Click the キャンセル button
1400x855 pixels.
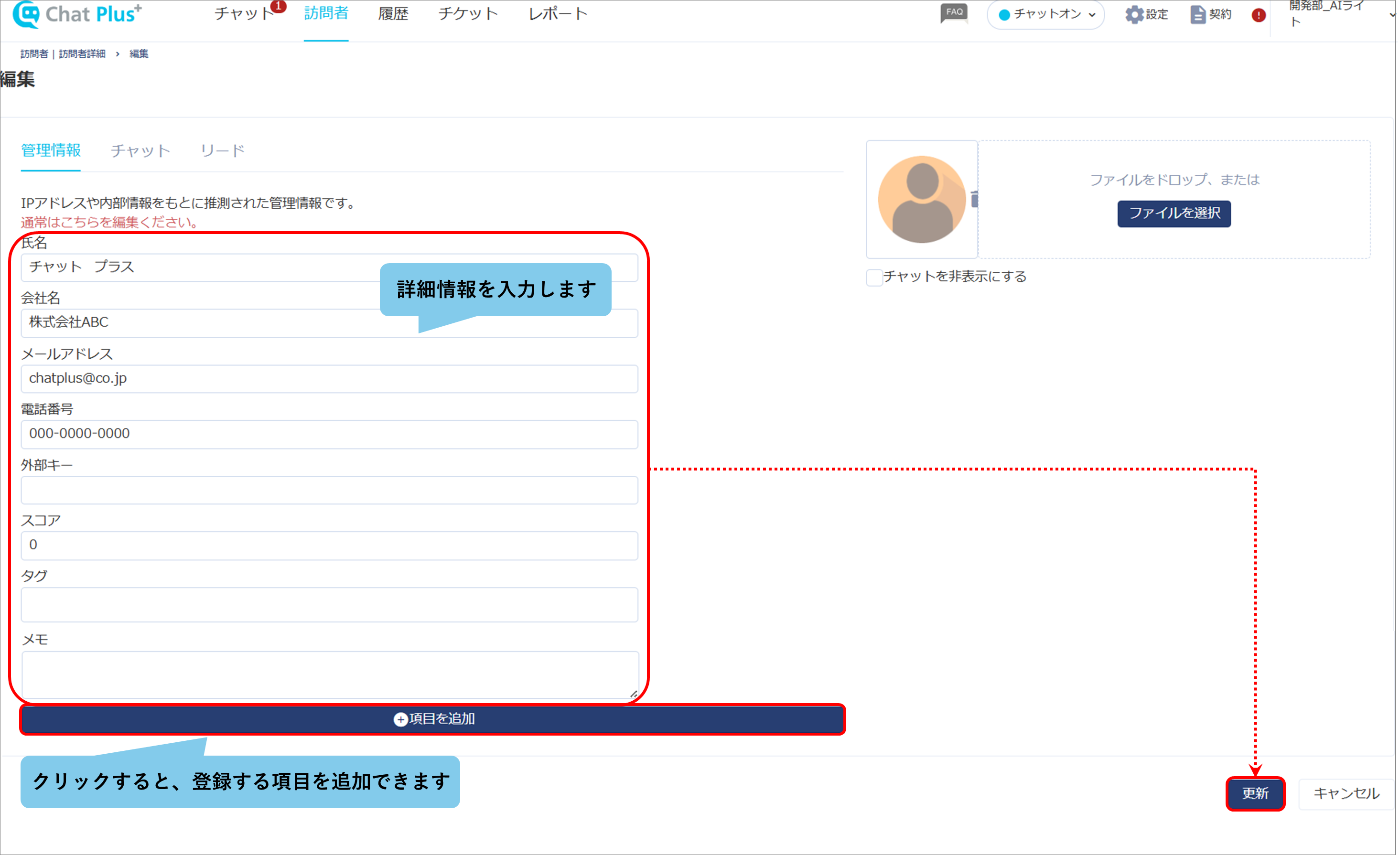click(1346, 794)
